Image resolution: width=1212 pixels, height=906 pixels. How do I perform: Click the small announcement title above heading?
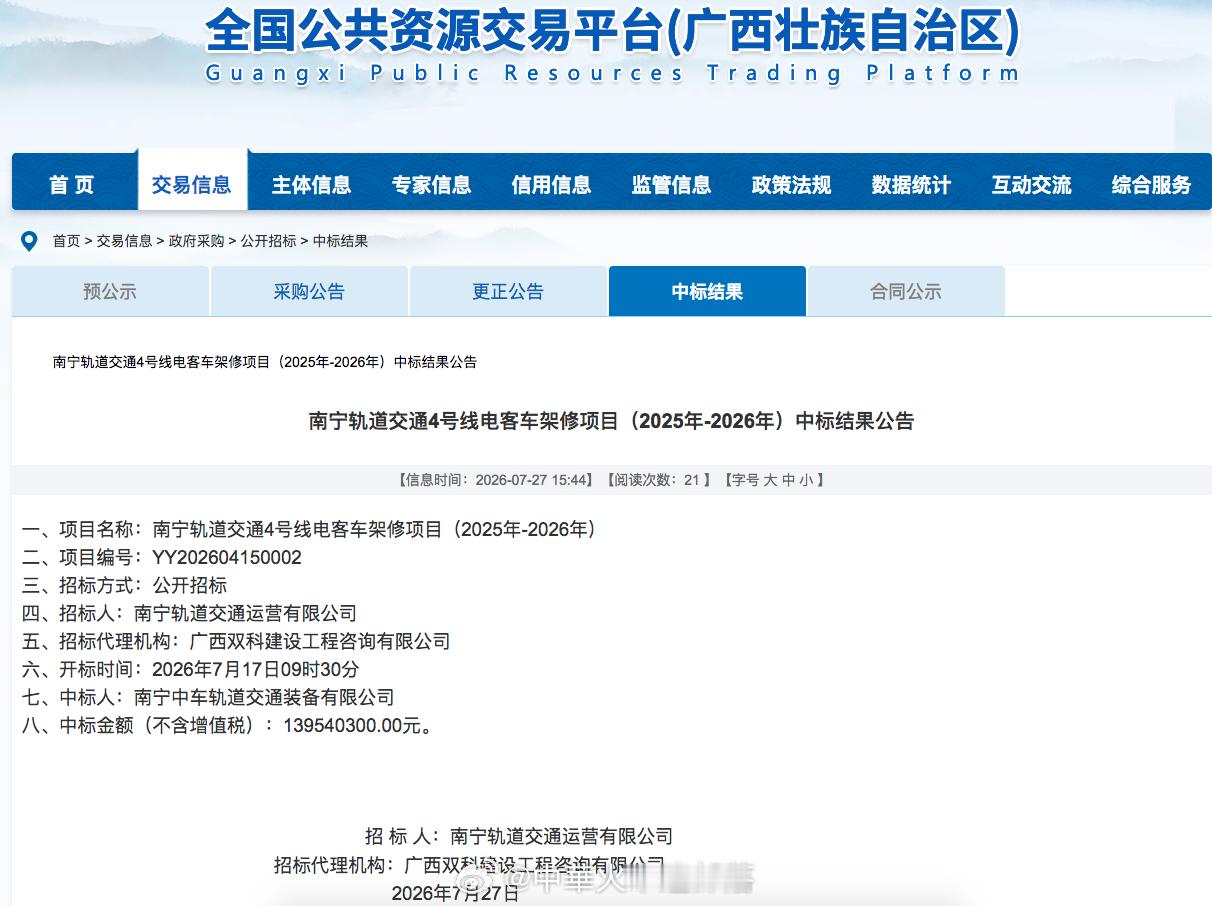point(265,362)
